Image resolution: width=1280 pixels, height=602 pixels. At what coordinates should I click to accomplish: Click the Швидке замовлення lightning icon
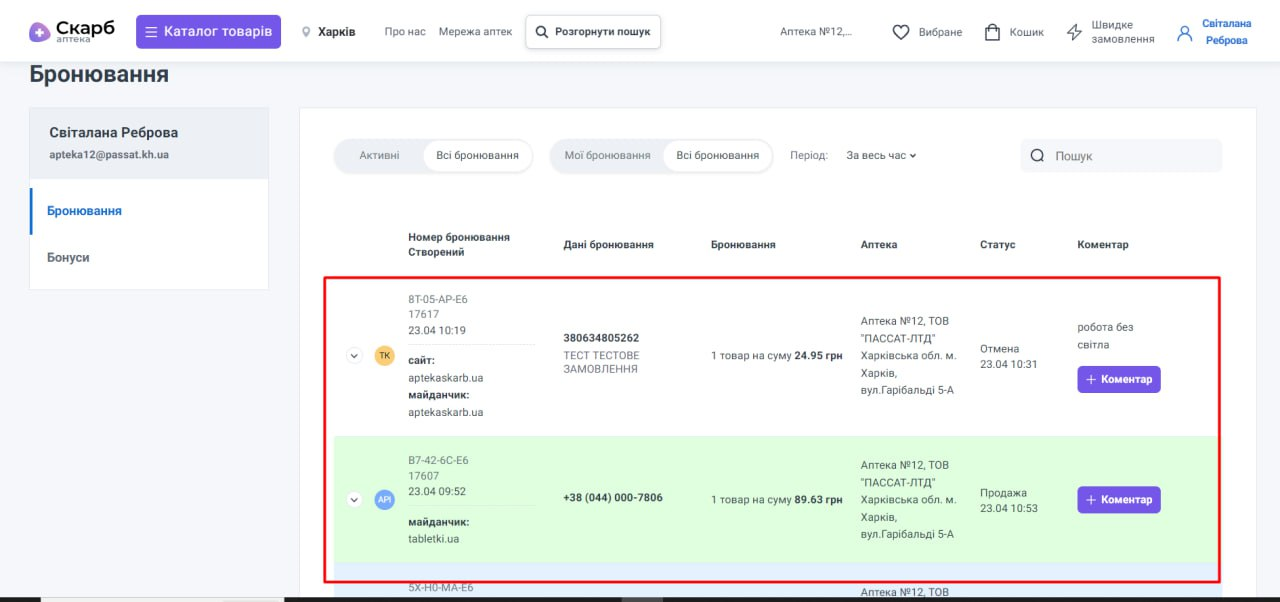pyautogui.click(x=1075, y=32)
